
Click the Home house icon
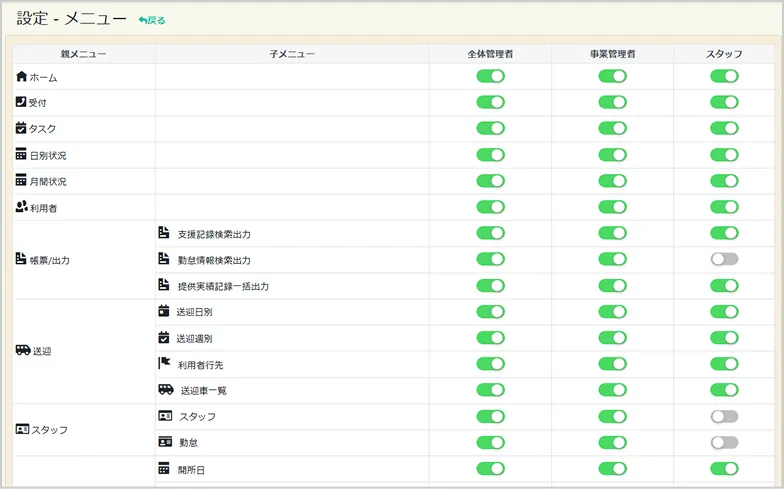21,76
